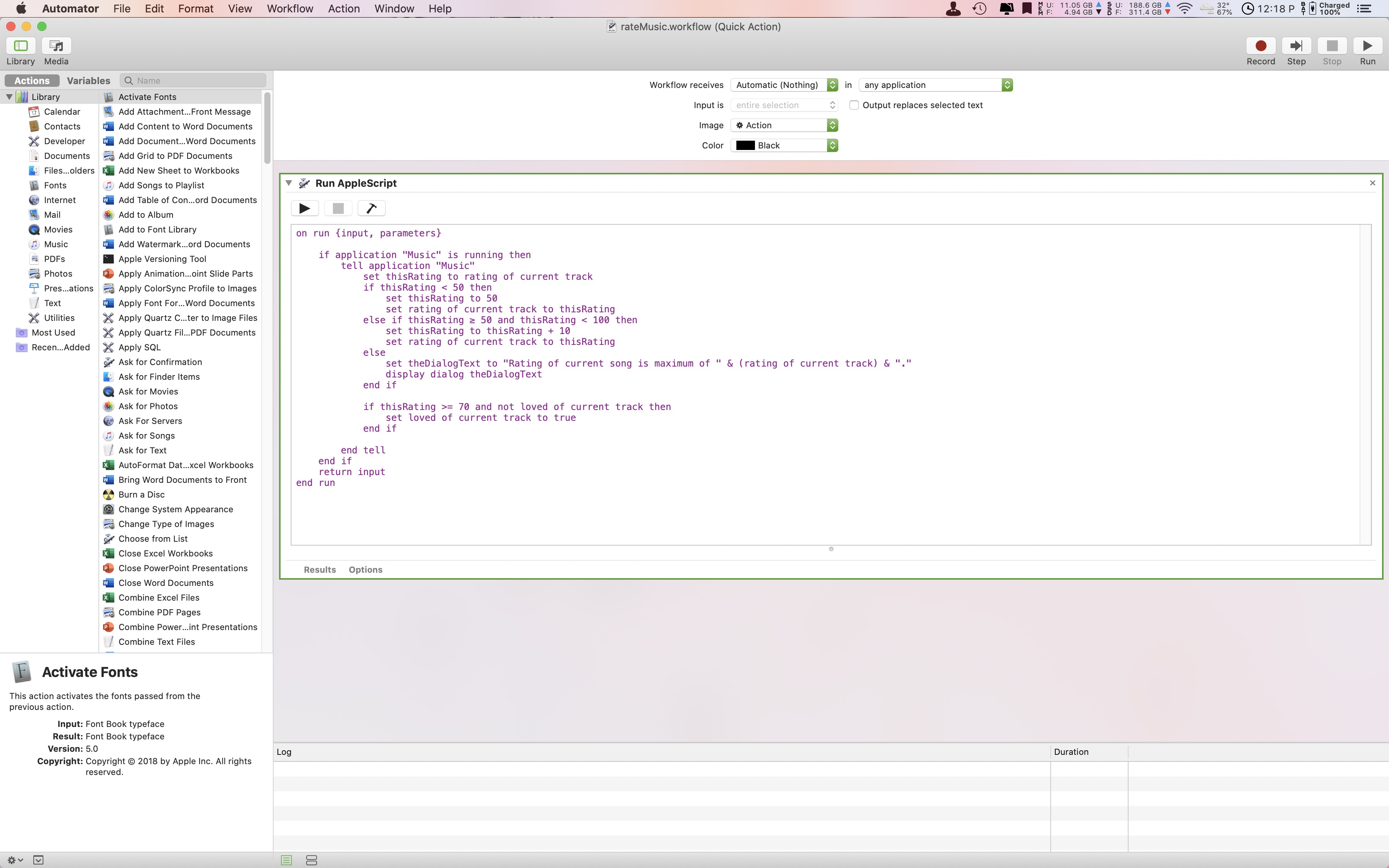Enable Output replaces selected text checkbox
Image resolution: width=1389 pixels, height=868 pixels.
[854, 105]
